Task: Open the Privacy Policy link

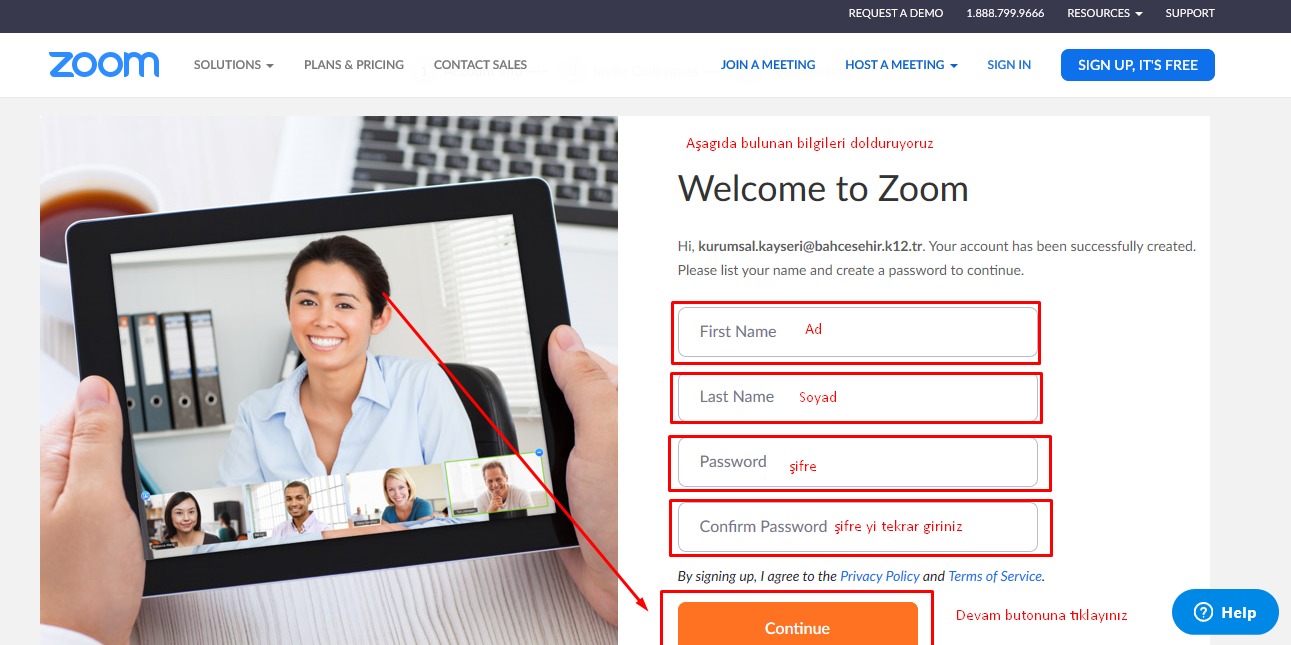Action: 880,576
